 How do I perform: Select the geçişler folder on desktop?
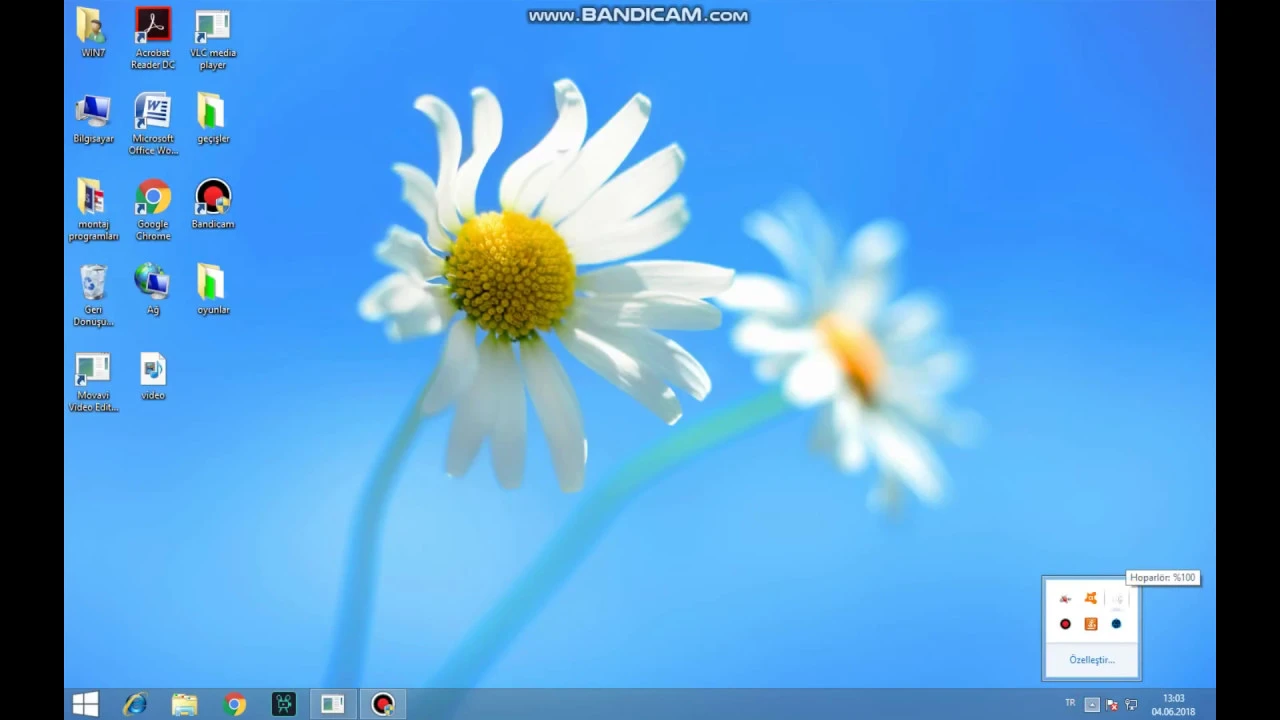[x=212, y=119]
